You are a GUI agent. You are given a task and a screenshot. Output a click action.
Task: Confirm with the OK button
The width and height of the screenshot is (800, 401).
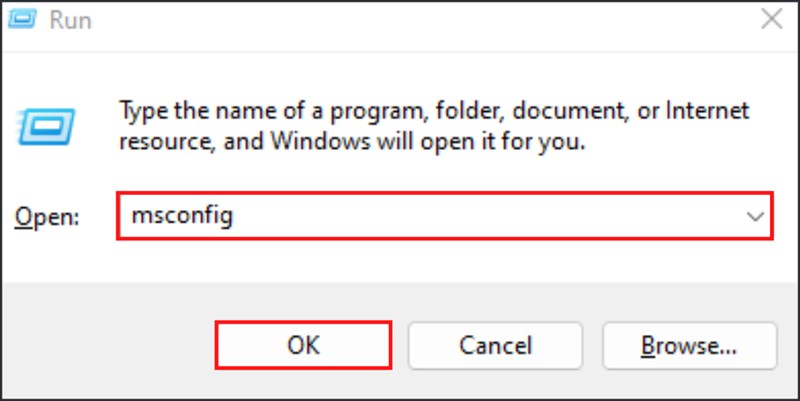click(x=304, y=345)
